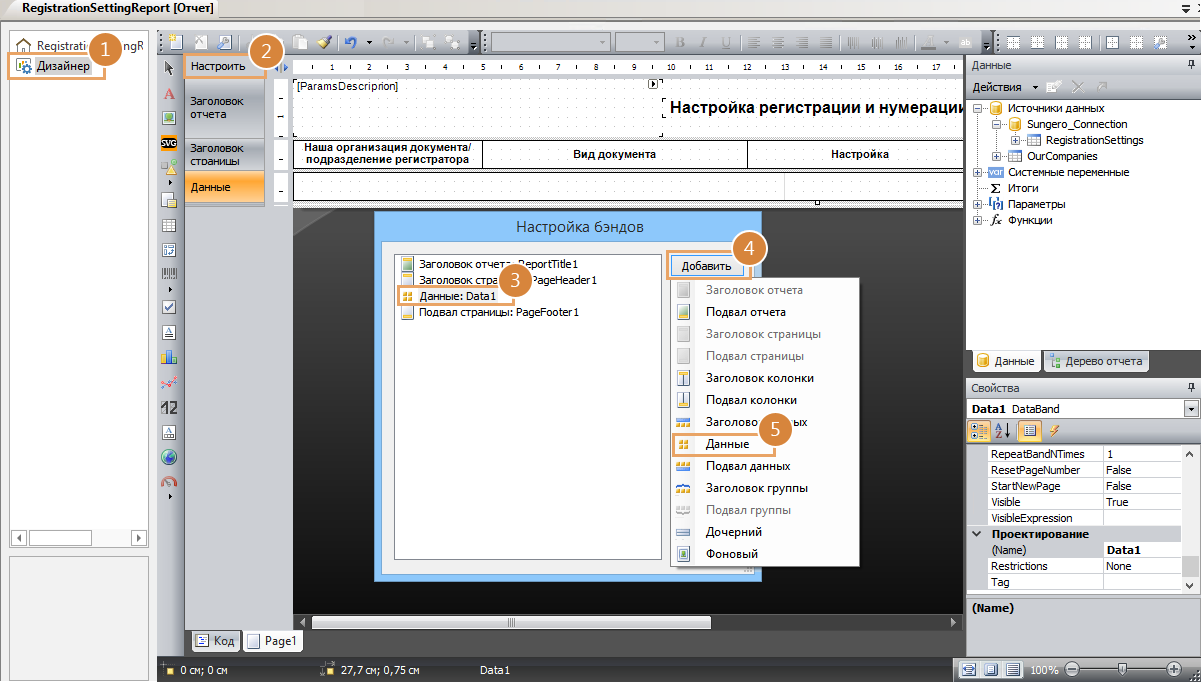The height and width of the screenshot is (682, 1201).
Task: Collapse the Проектирование property group
Action: [x=977, y=534]
